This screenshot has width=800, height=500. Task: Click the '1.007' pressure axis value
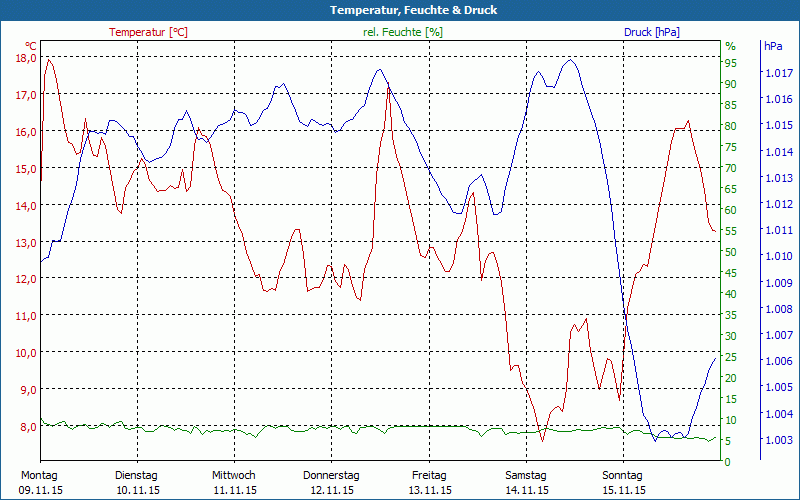click(x=779, y=335)
